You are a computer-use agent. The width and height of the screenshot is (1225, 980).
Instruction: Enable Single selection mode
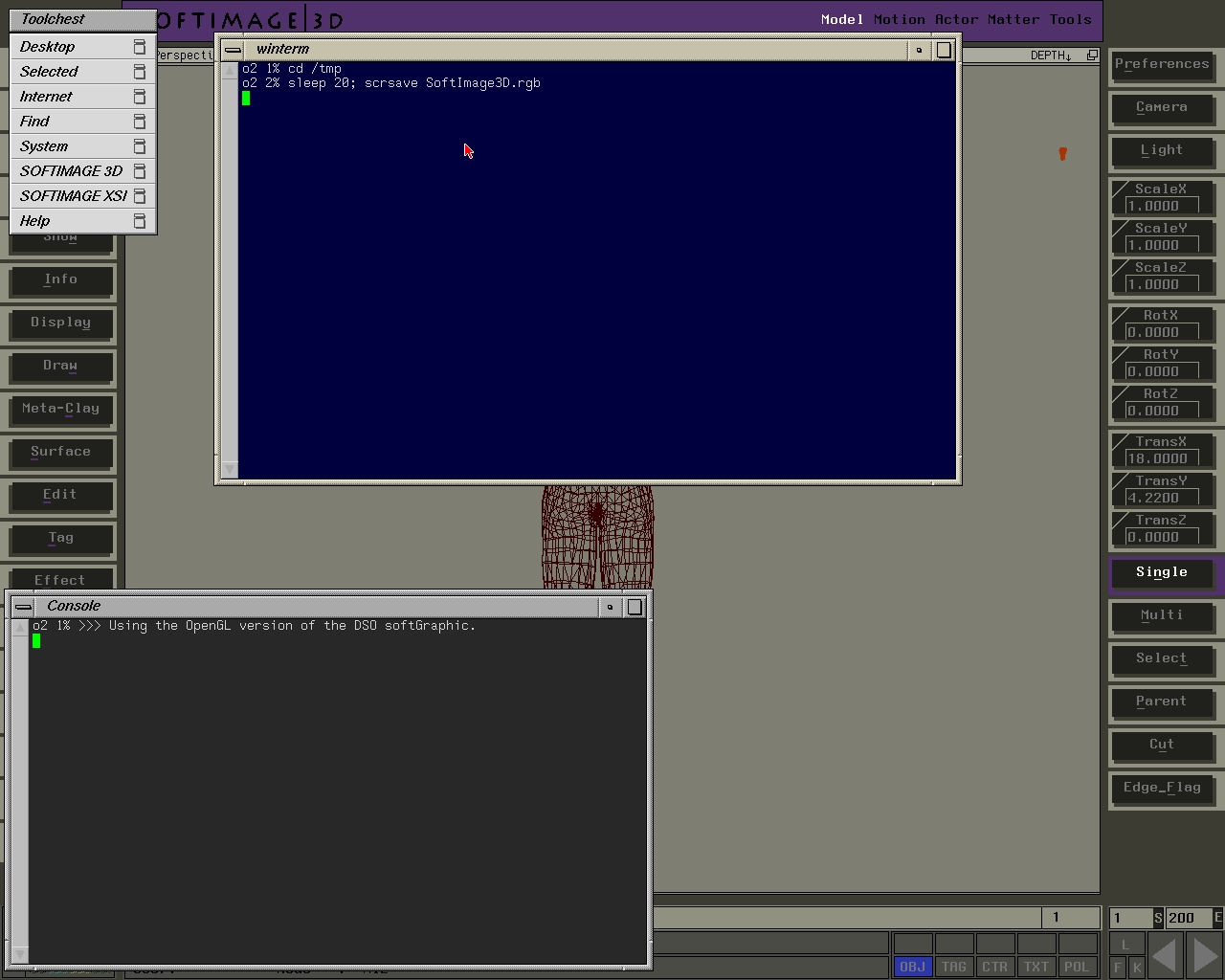(1162, 572)
